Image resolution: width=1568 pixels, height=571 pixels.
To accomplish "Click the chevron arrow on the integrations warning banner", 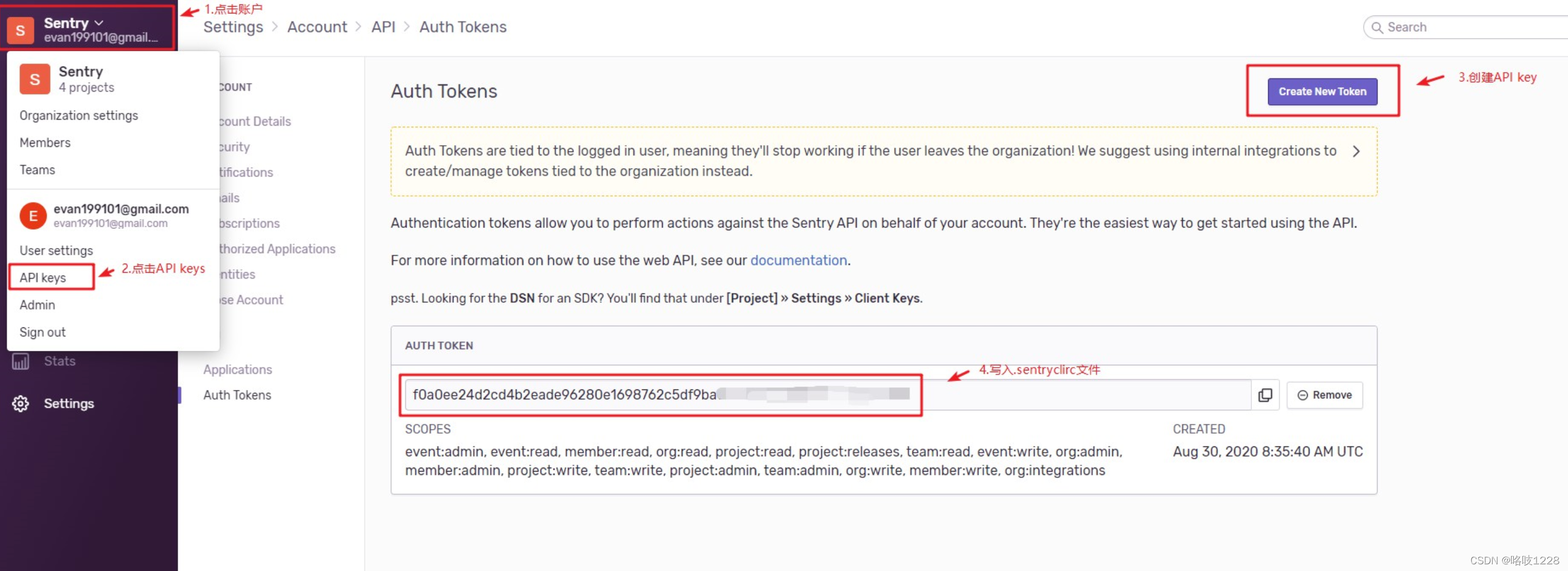I will point(1356,151).
